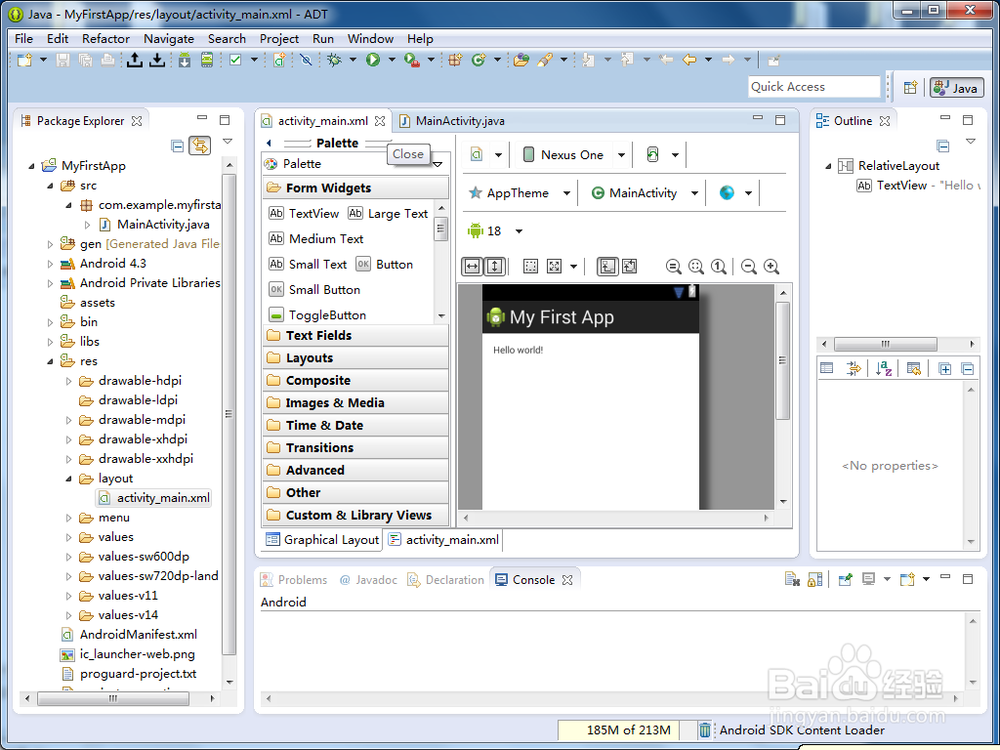Screen dimensions: 1000x750
Task: Toggle Link with Editor in Package Explorer
Action: [x=200, y=145]
